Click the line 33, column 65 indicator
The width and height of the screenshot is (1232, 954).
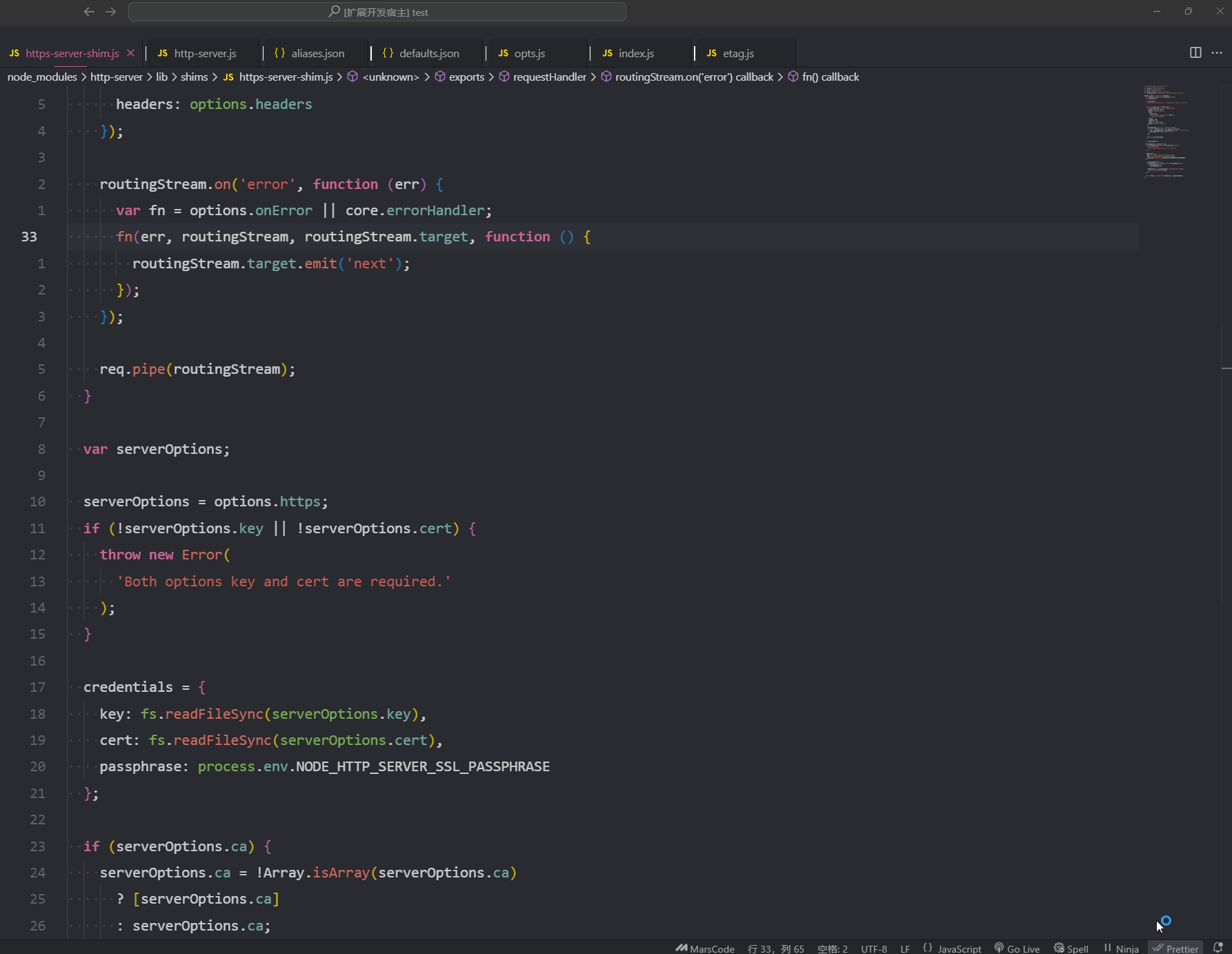[x=776, y=948]
